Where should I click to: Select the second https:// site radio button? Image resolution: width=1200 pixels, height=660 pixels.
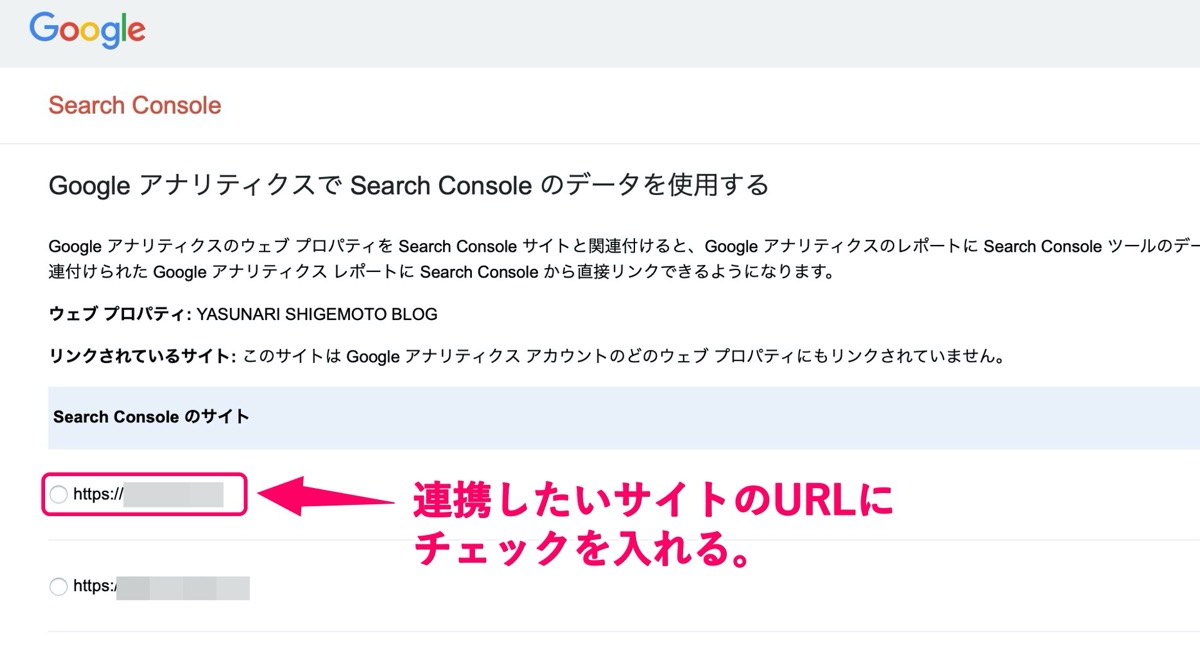(58, 587)
